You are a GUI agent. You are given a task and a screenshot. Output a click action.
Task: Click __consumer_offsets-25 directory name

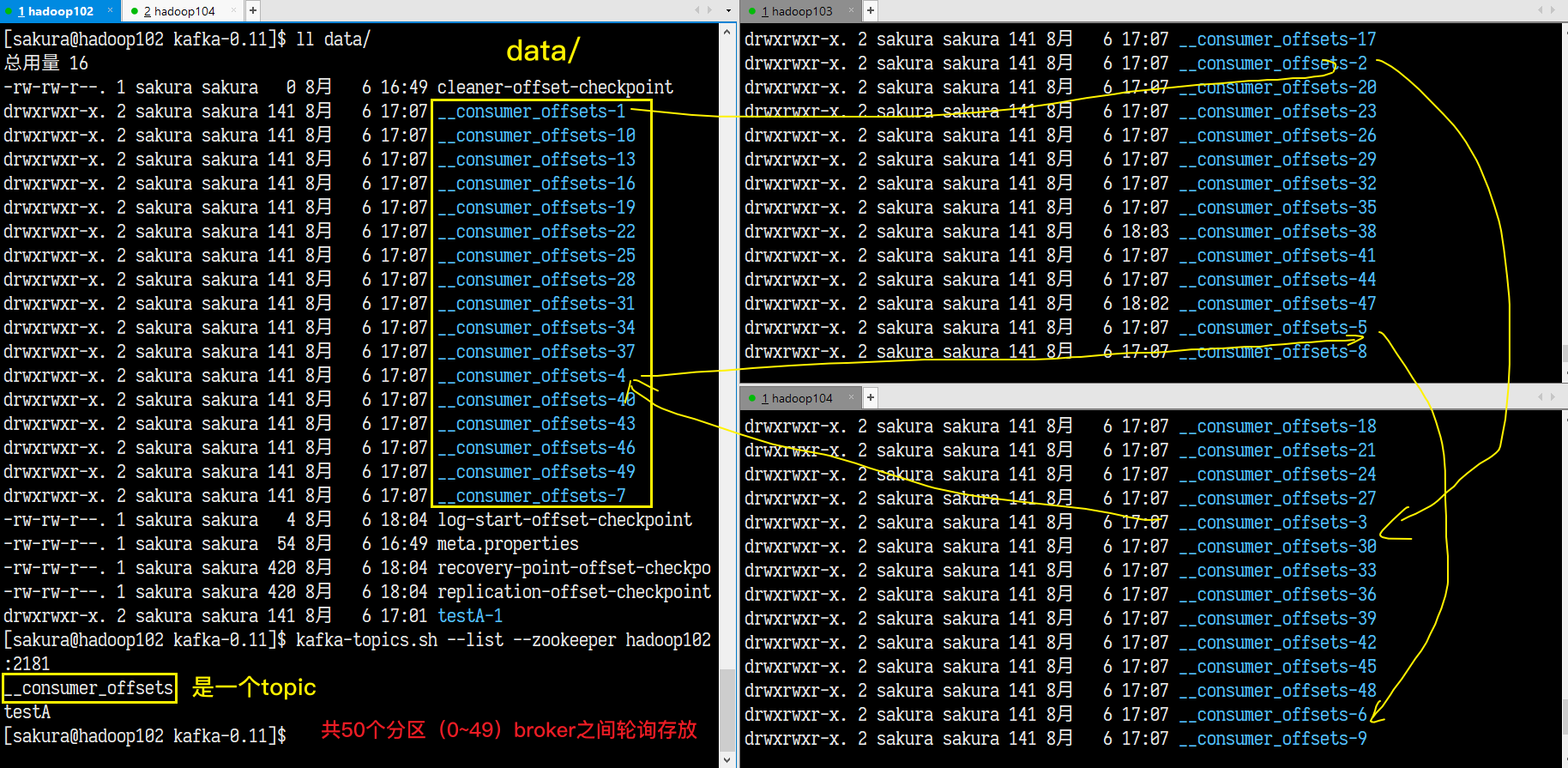click(537, 256)
